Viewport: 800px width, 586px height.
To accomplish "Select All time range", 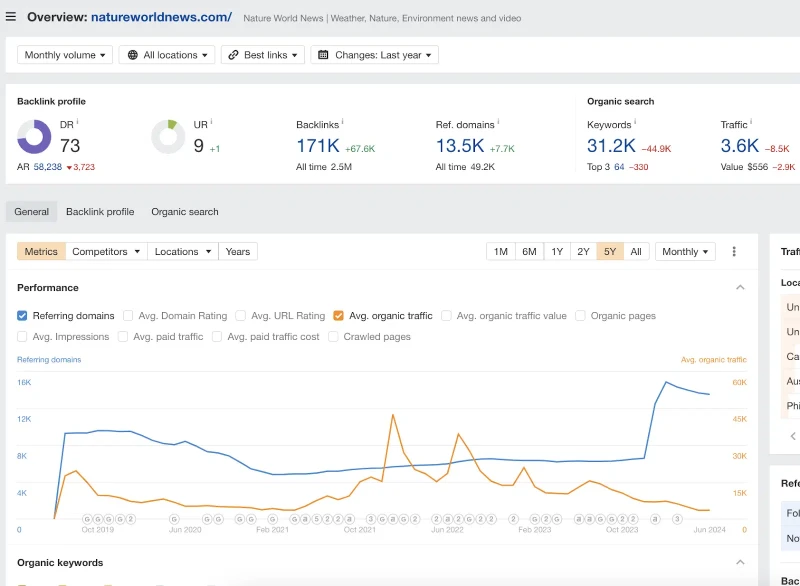I will click(636, 251).
